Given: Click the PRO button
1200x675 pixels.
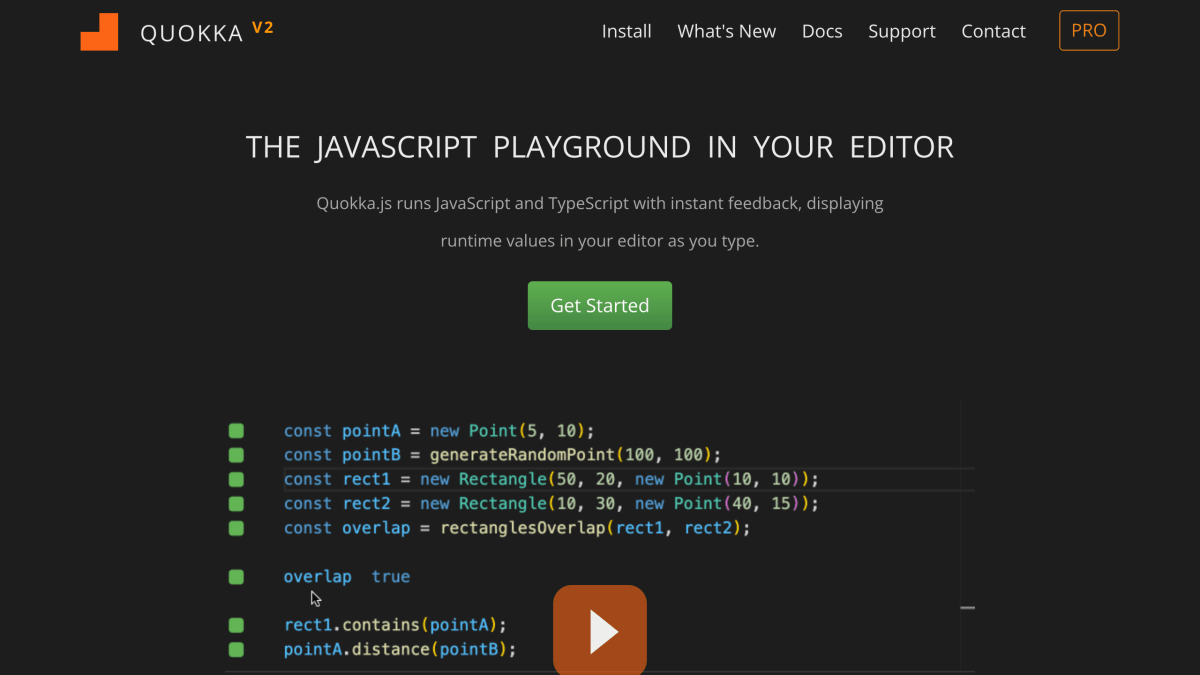Looking at the screenshot, I should pos(1089,31).
